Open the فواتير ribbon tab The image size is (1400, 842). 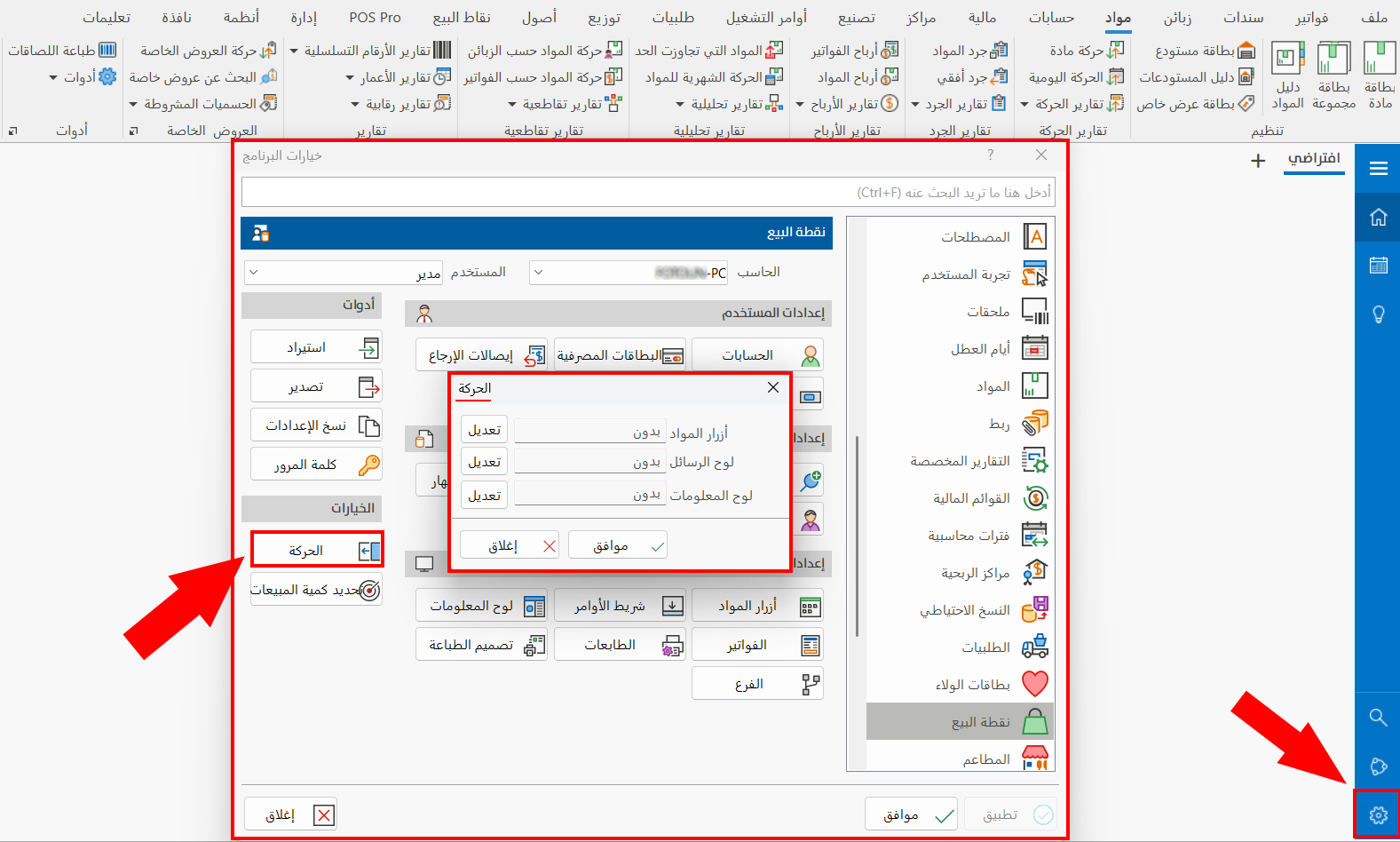click(x=1311, y=17)
